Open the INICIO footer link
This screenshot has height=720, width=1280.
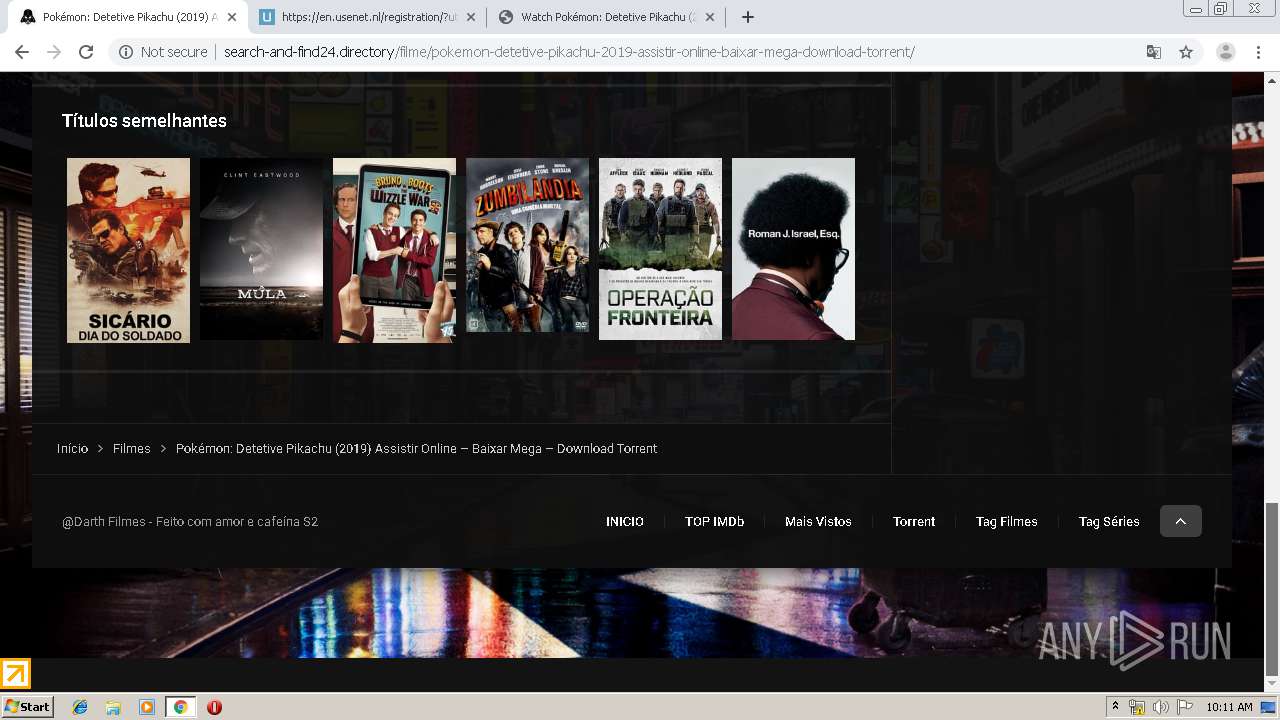(x=625, y=521)
